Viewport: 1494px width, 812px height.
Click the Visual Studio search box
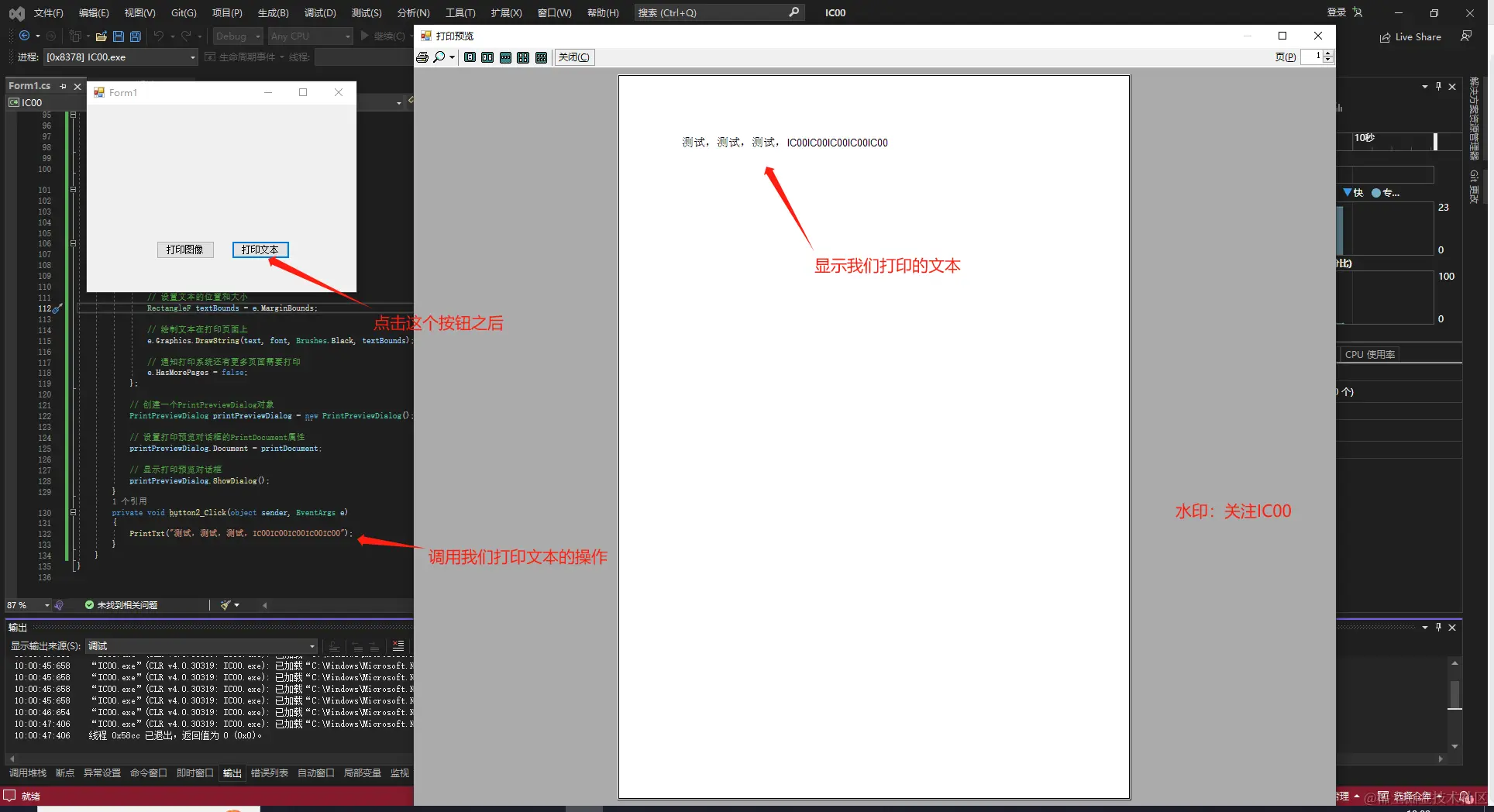click(x=718, y=13)
